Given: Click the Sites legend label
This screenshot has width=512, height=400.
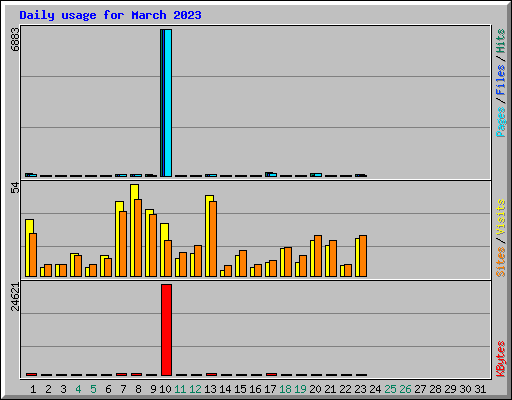Looking at the screenshot, I should 500,262.
